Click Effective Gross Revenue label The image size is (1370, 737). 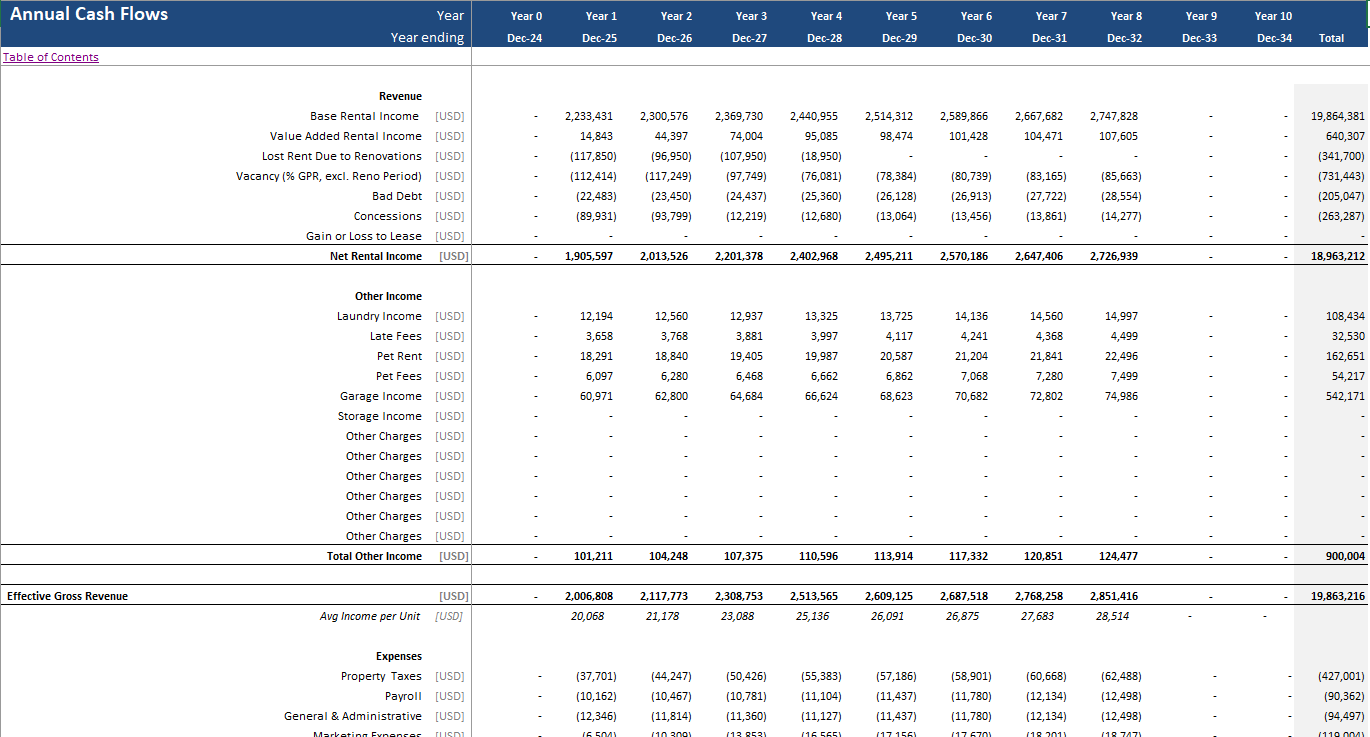click(x=67, y=596)
